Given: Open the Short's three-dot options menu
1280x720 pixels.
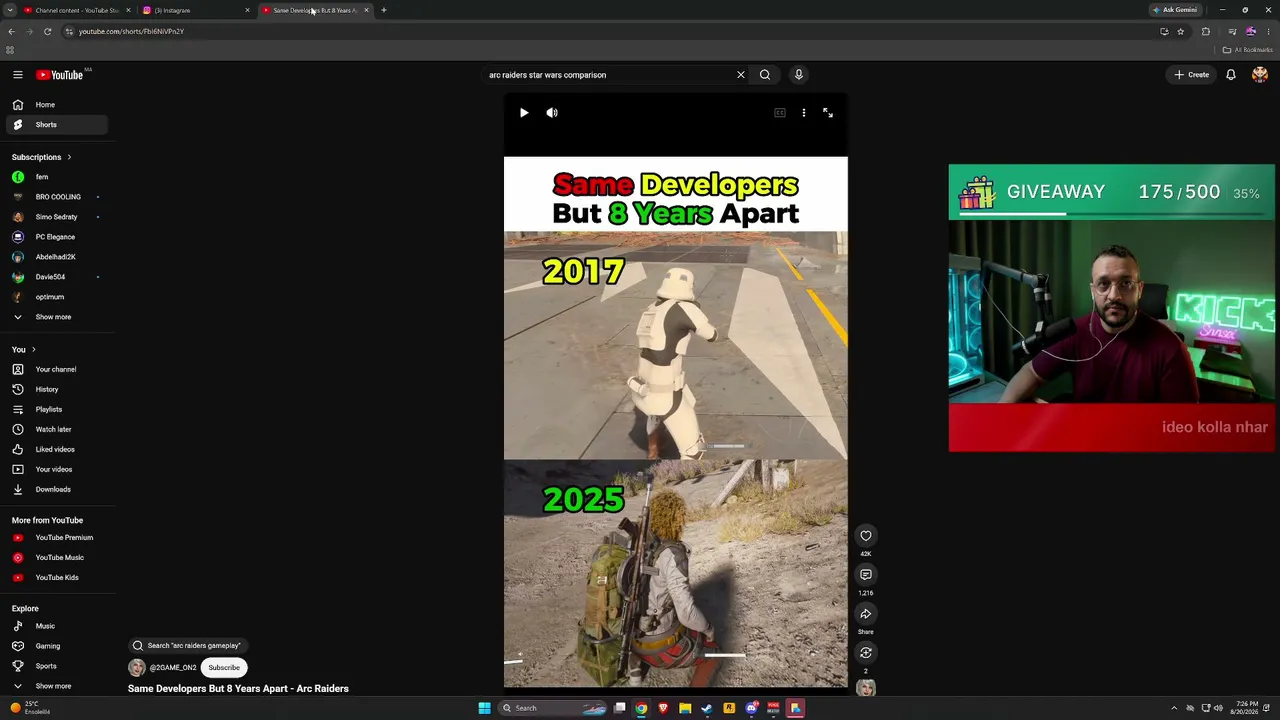Looking at the screenshot, I should point(803,113).
